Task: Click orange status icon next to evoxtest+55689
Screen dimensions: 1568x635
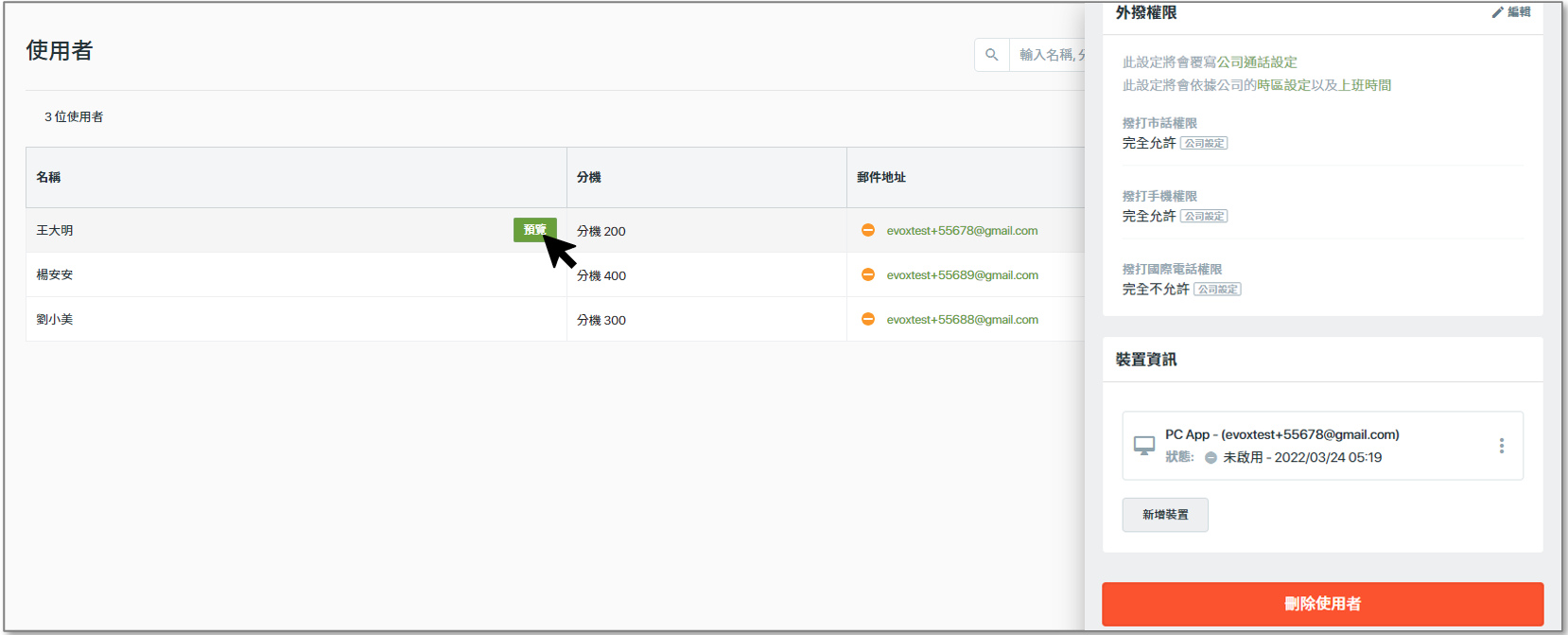Action: 868,274
